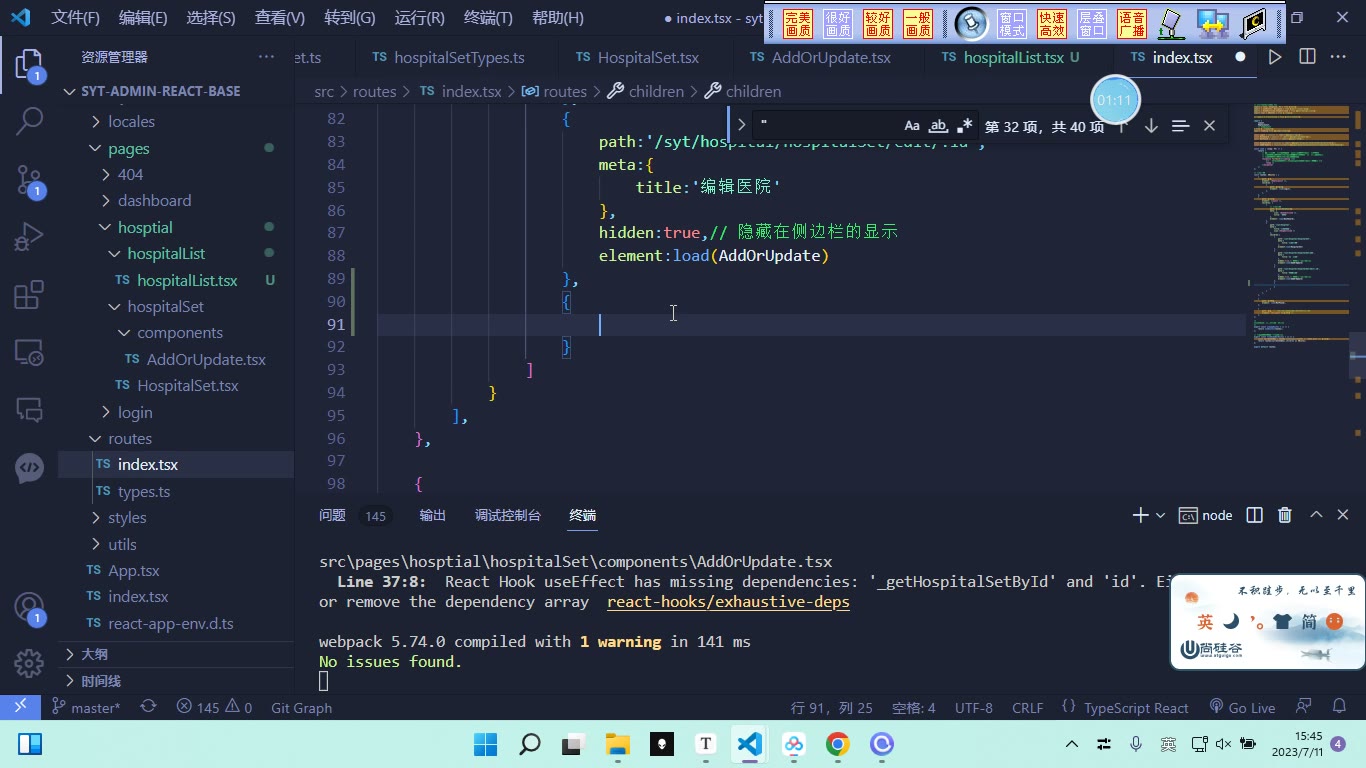Open the Source Control view
This screenshot has width=1366, height=768.
click(x=29, y=181)
